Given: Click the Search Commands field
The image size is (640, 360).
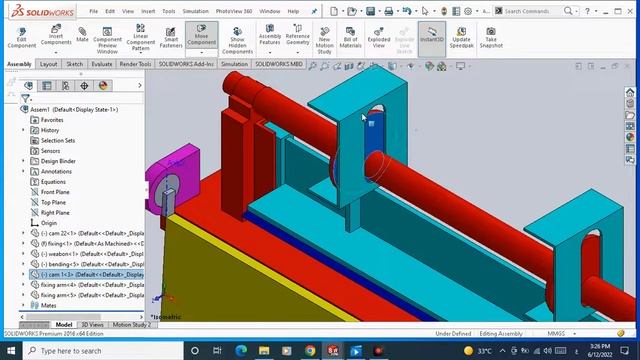Looking at the screenshot, I should coord(531,11).
